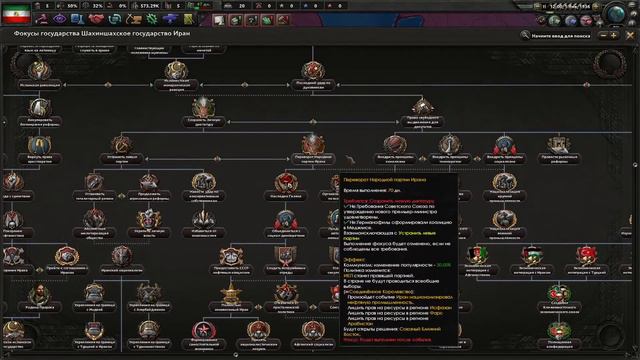Open the Iran flag country overview
The height and width of the screenshot is (360, 640).
16,13
